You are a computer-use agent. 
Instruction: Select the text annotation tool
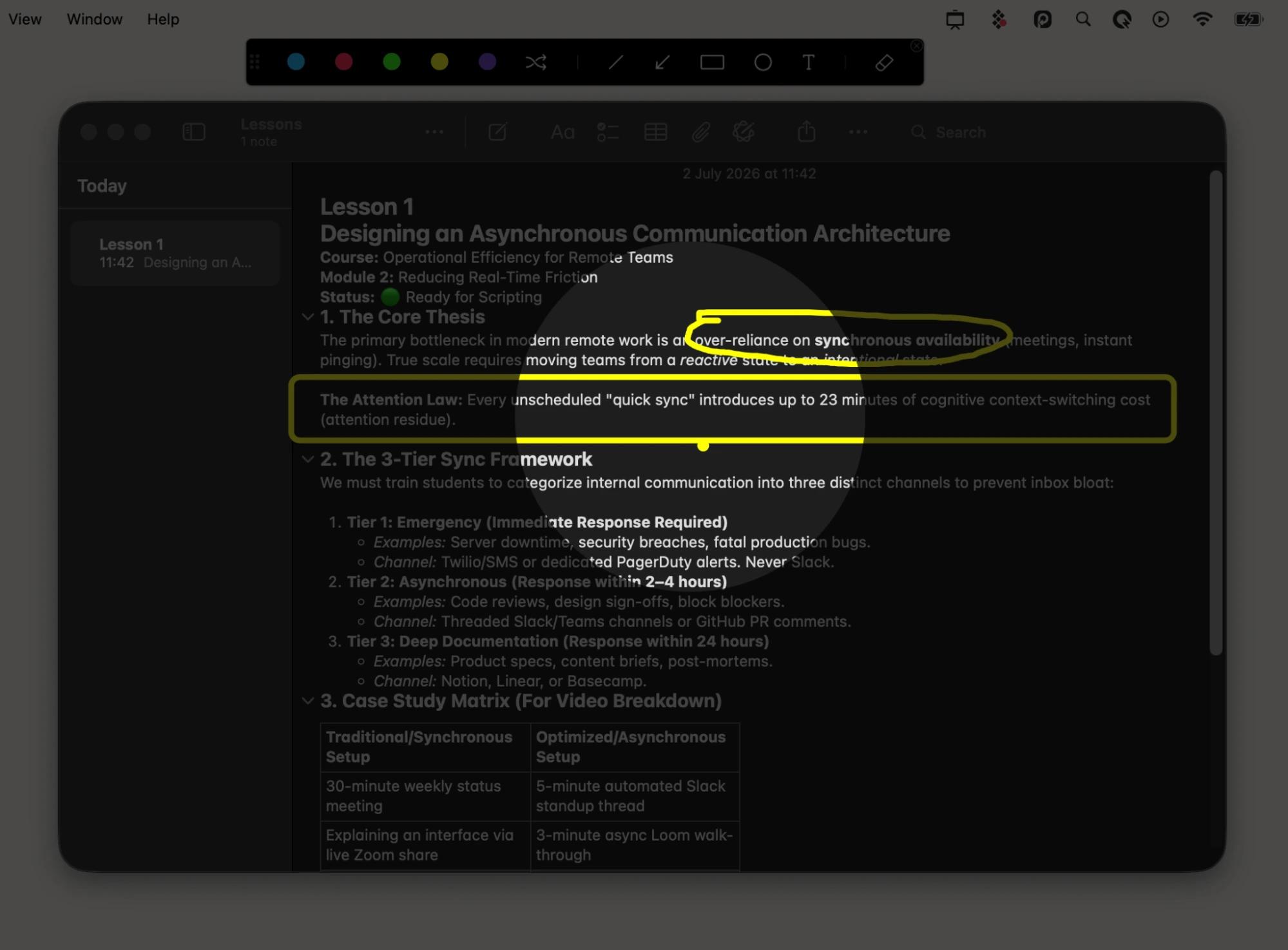(808, 62)
